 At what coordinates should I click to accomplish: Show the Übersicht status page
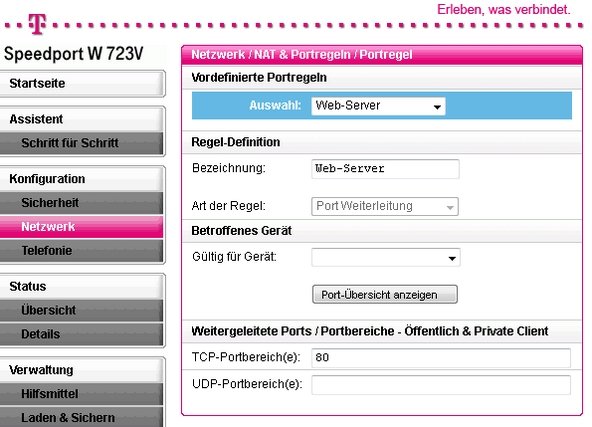click(x=82, y=310)
